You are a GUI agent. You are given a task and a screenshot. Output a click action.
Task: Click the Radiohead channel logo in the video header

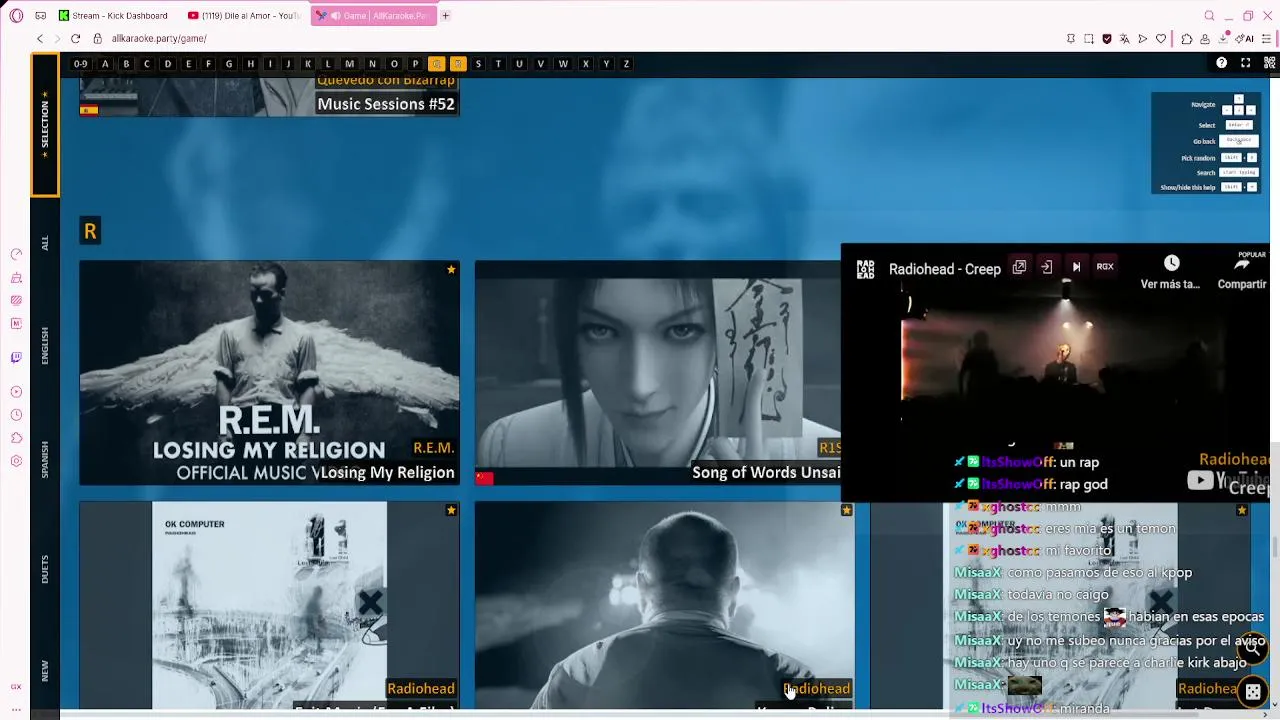tap(866, 269)
